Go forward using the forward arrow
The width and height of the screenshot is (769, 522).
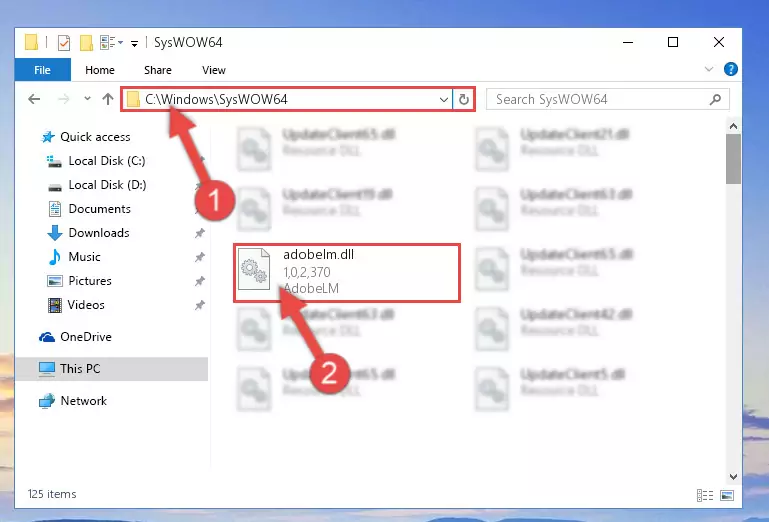pos(64,99)
